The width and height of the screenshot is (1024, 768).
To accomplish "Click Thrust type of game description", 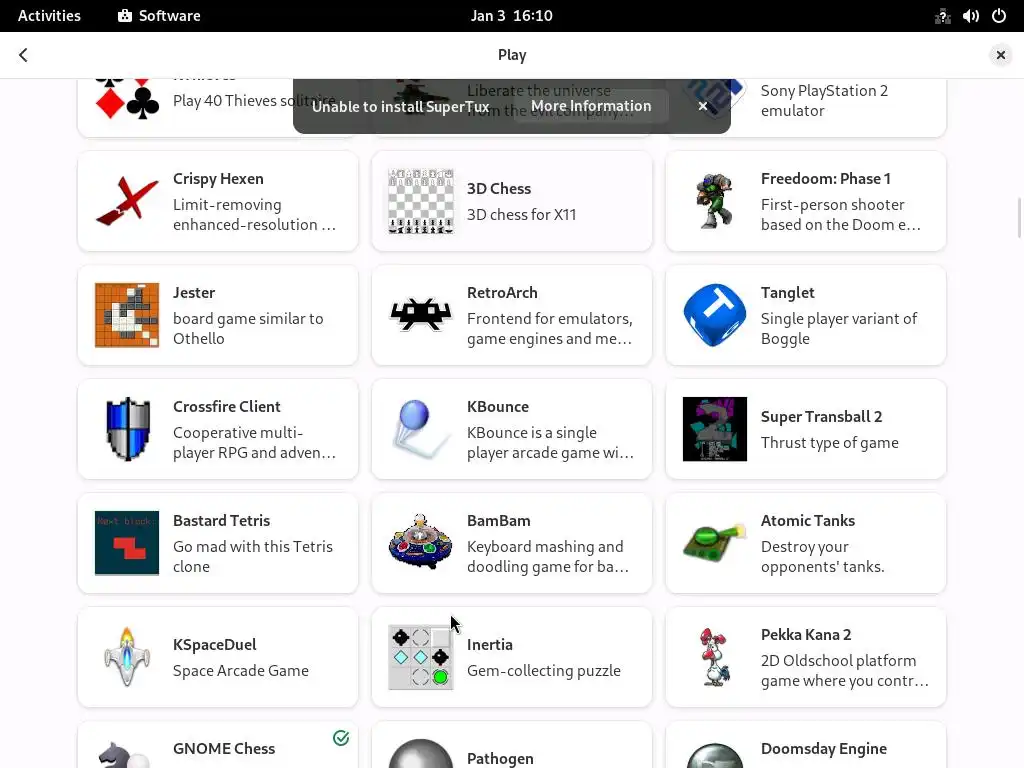I will [x=829, y=443].
